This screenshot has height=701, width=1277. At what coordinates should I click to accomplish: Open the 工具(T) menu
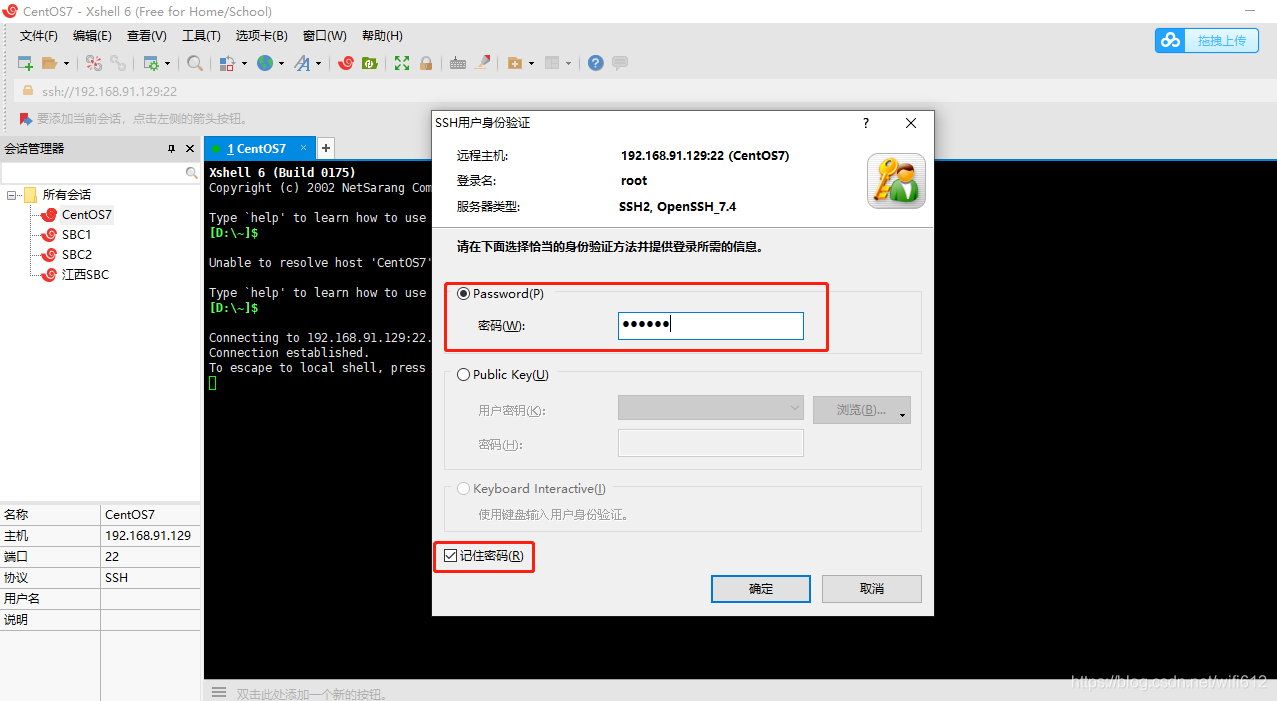(x=201, y=36)
